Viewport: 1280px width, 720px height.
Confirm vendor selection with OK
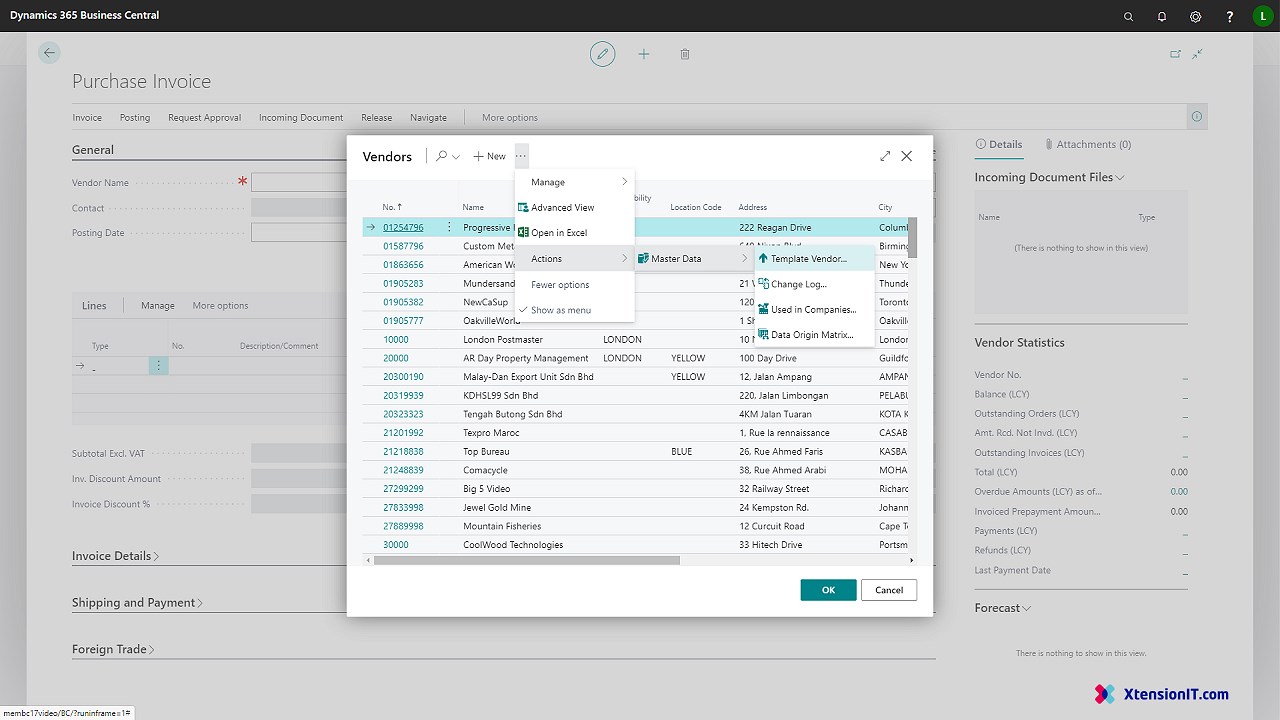coord(828,590)
